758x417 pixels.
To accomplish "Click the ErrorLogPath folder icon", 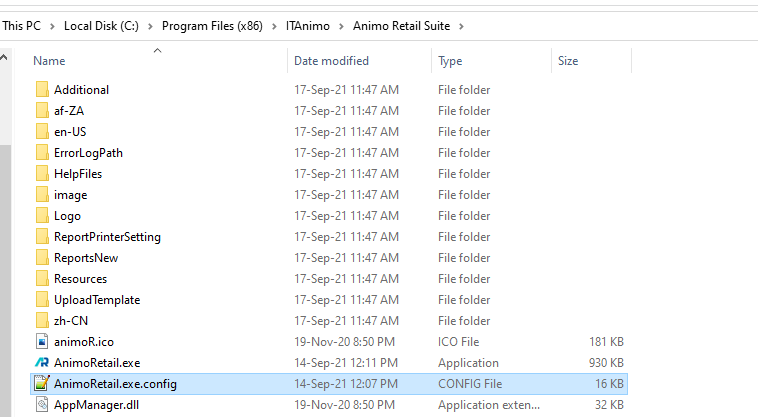I will point(42,153).
